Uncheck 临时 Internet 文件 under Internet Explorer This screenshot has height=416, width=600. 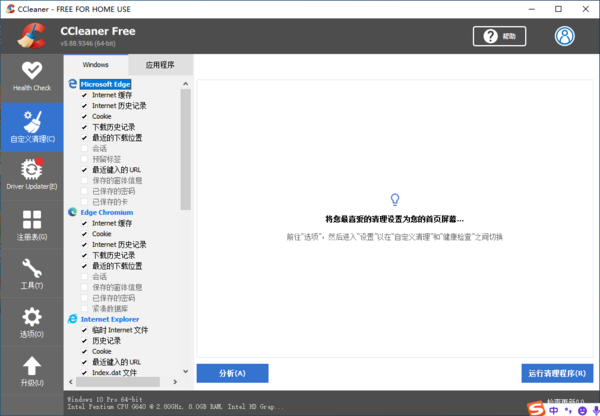[x=85, y=330]
